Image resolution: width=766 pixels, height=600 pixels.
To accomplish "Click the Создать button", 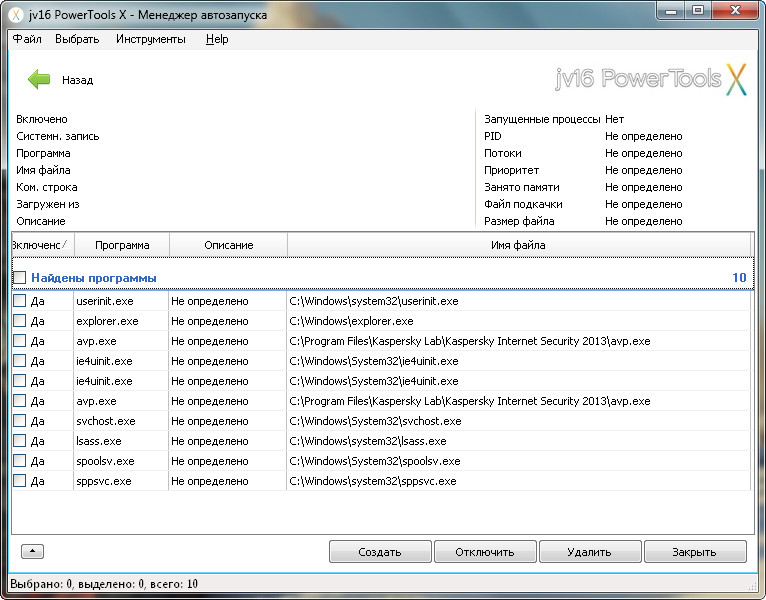I will click(380, 552).
